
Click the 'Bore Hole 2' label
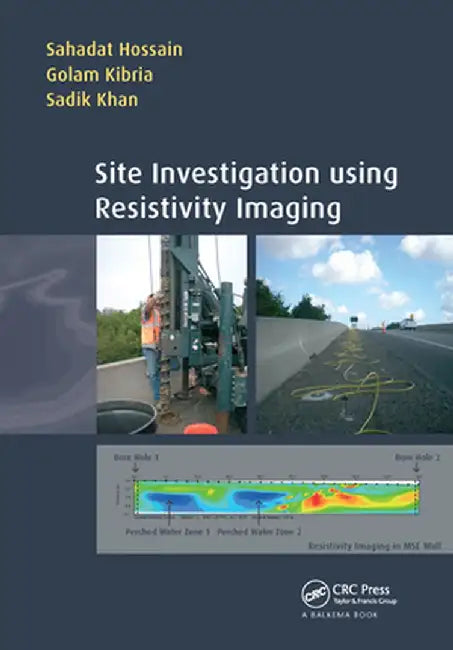417,458
